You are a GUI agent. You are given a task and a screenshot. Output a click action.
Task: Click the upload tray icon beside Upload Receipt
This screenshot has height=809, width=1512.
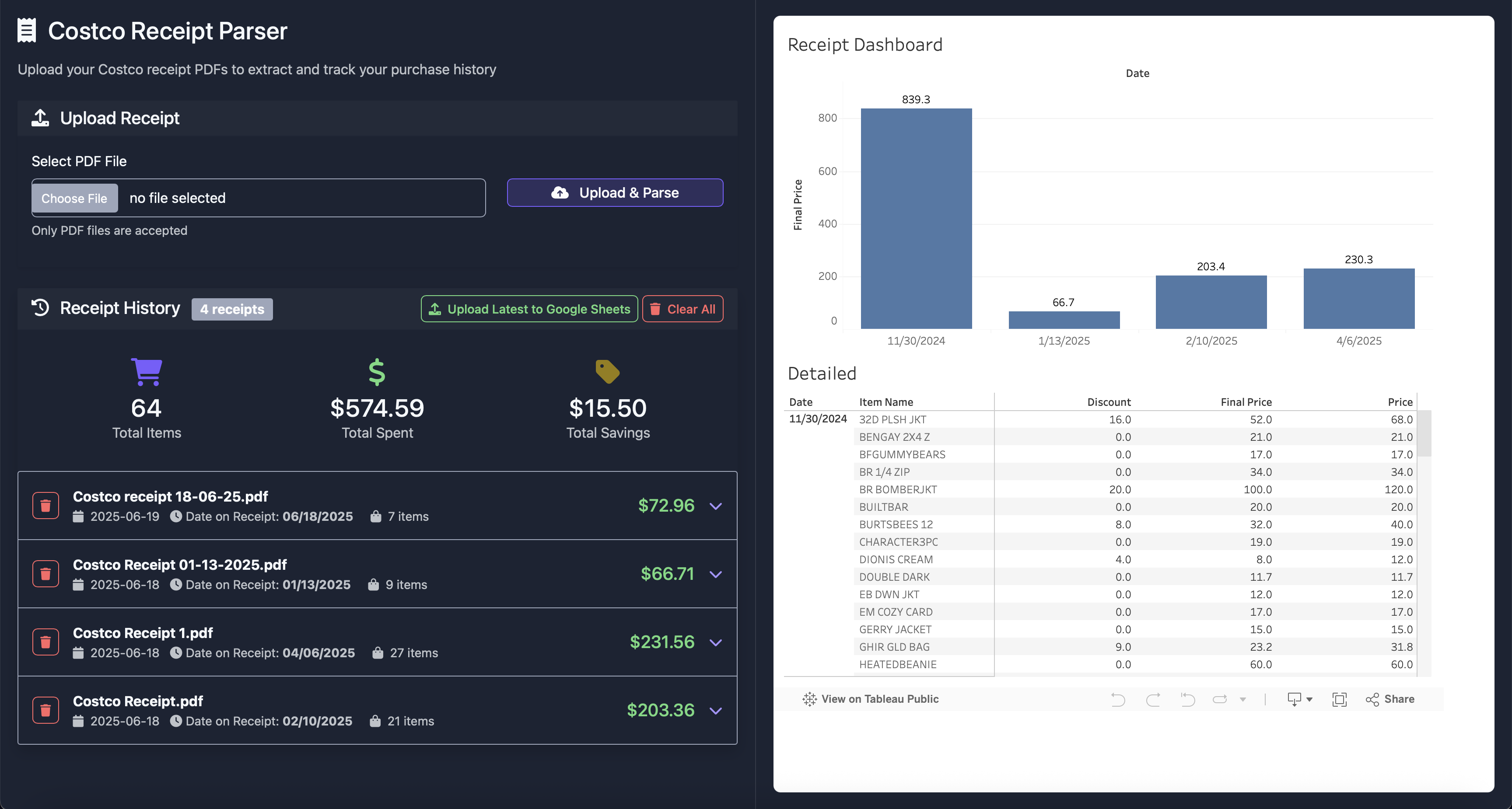pyautogui.click(x=41, y=118)
